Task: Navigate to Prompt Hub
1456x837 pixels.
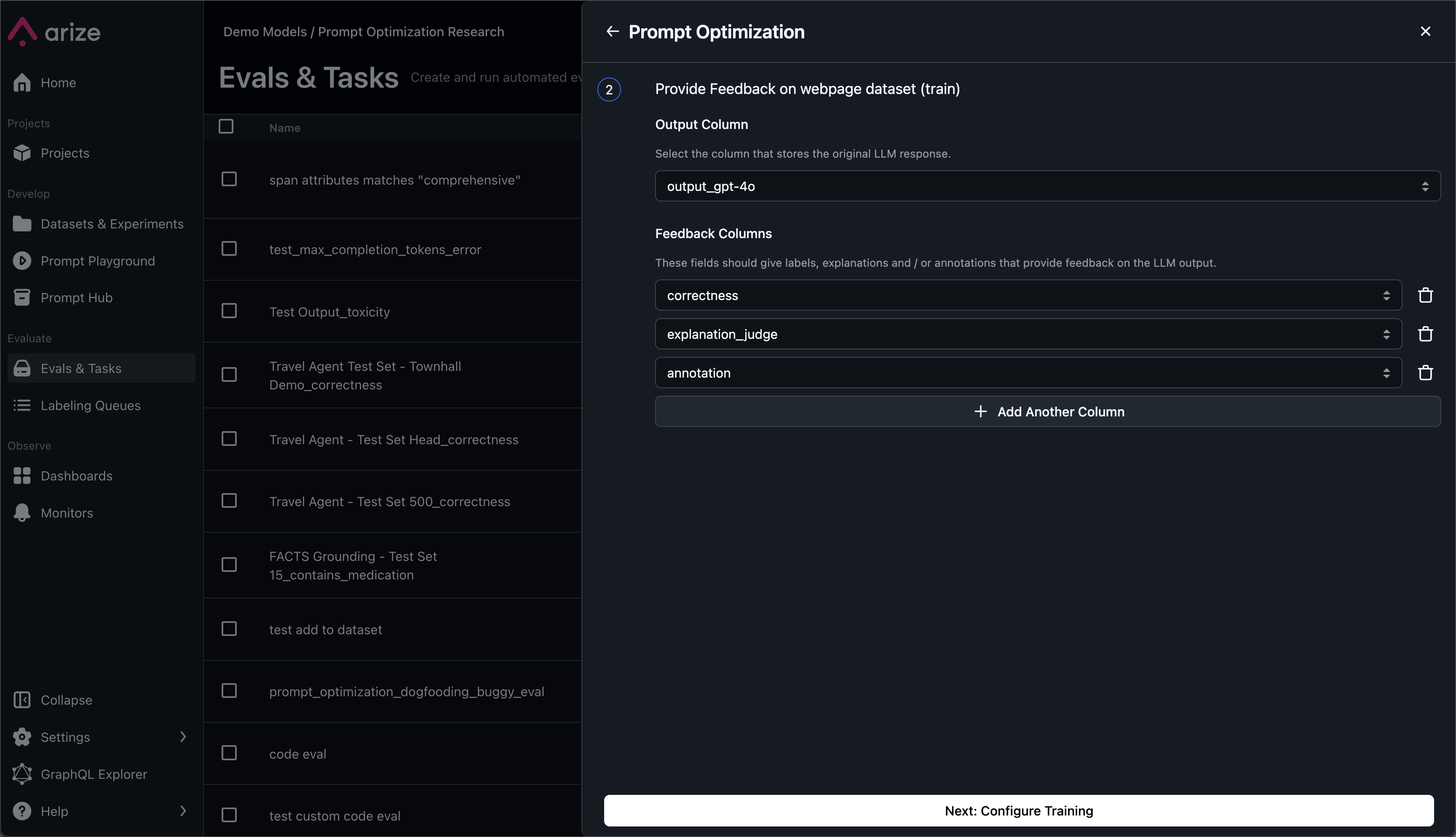Action: tap(76, 298)
